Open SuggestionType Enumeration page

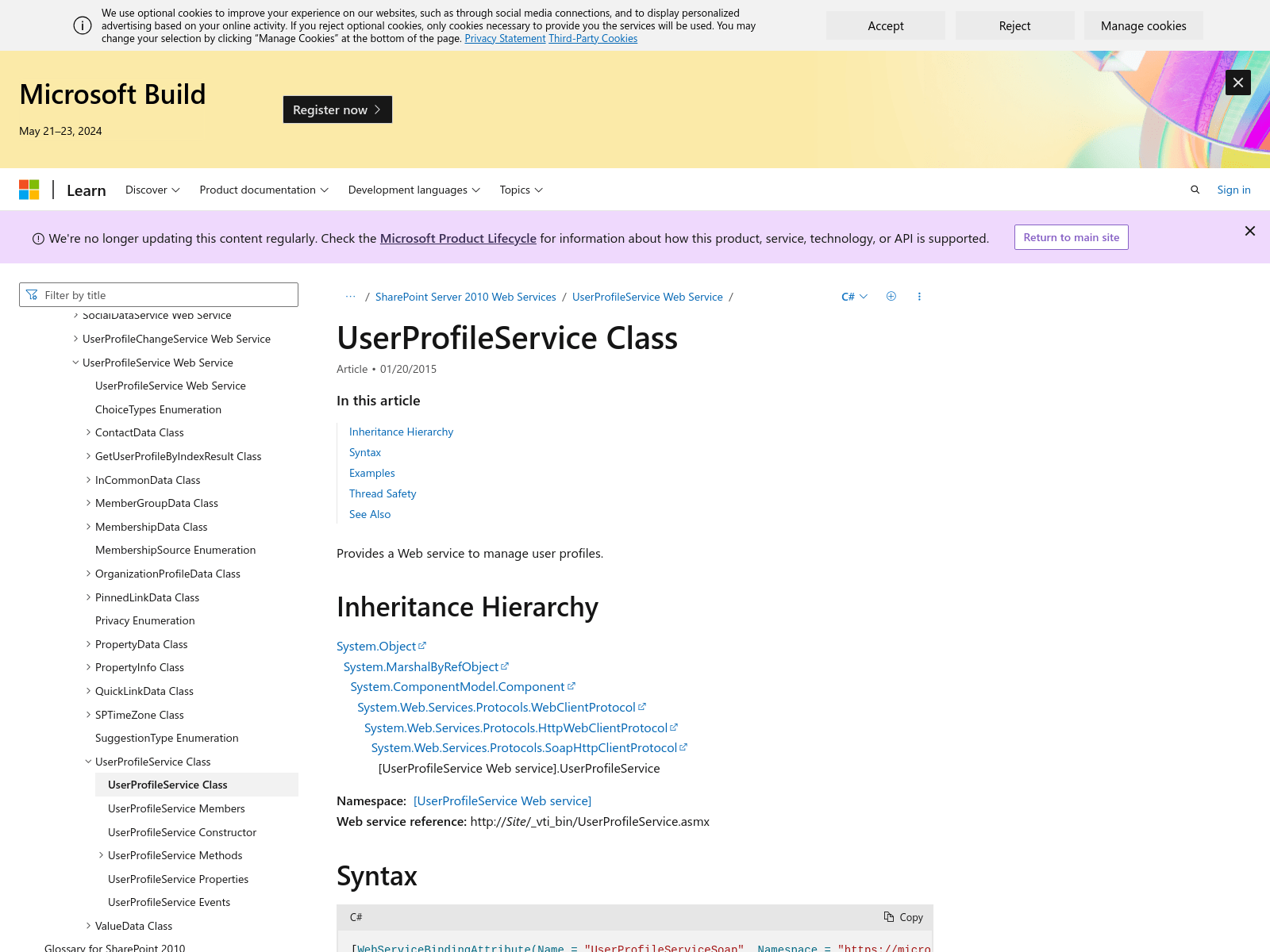tap(167, 738)
